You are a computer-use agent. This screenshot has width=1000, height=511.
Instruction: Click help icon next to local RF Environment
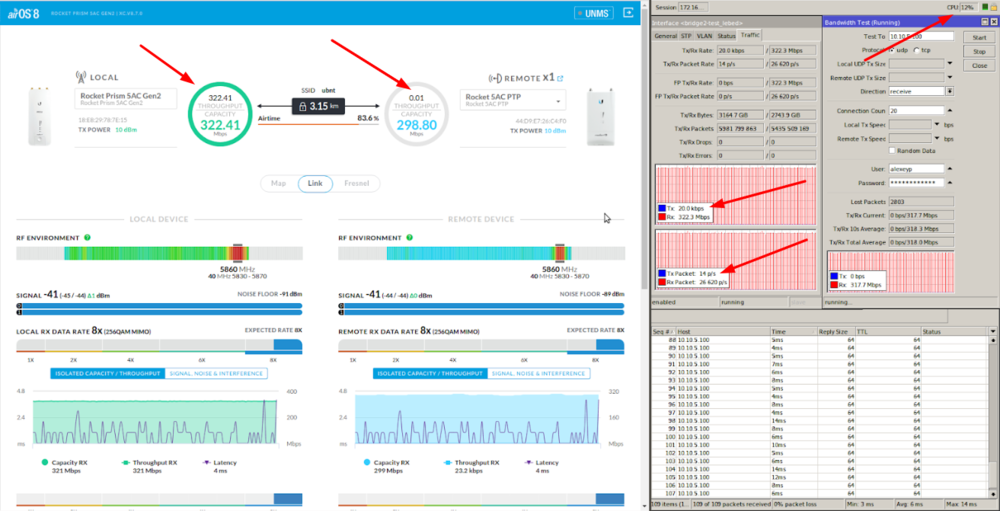point(87,237)
